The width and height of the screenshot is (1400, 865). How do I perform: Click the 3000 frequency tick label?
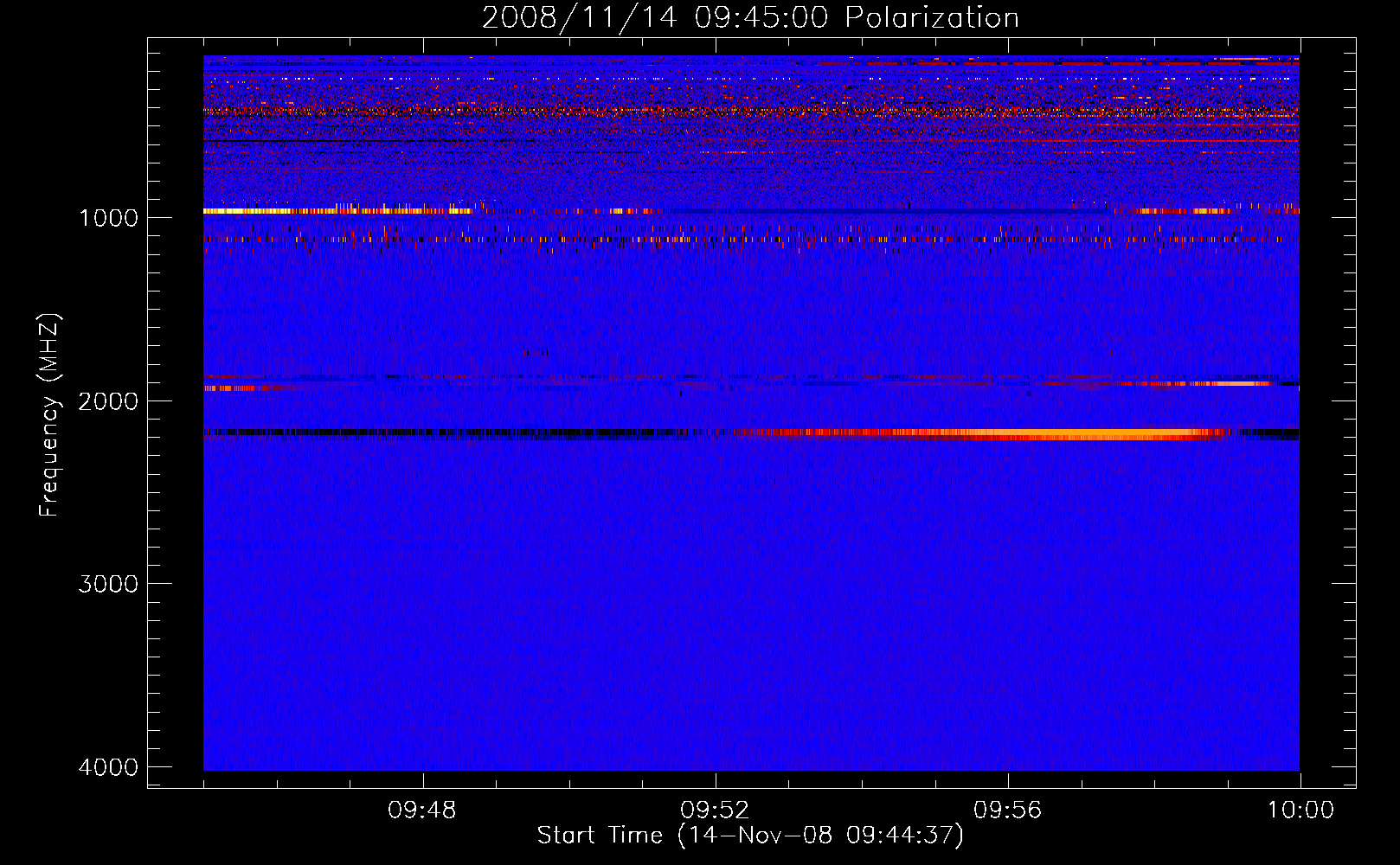[108, 584]
